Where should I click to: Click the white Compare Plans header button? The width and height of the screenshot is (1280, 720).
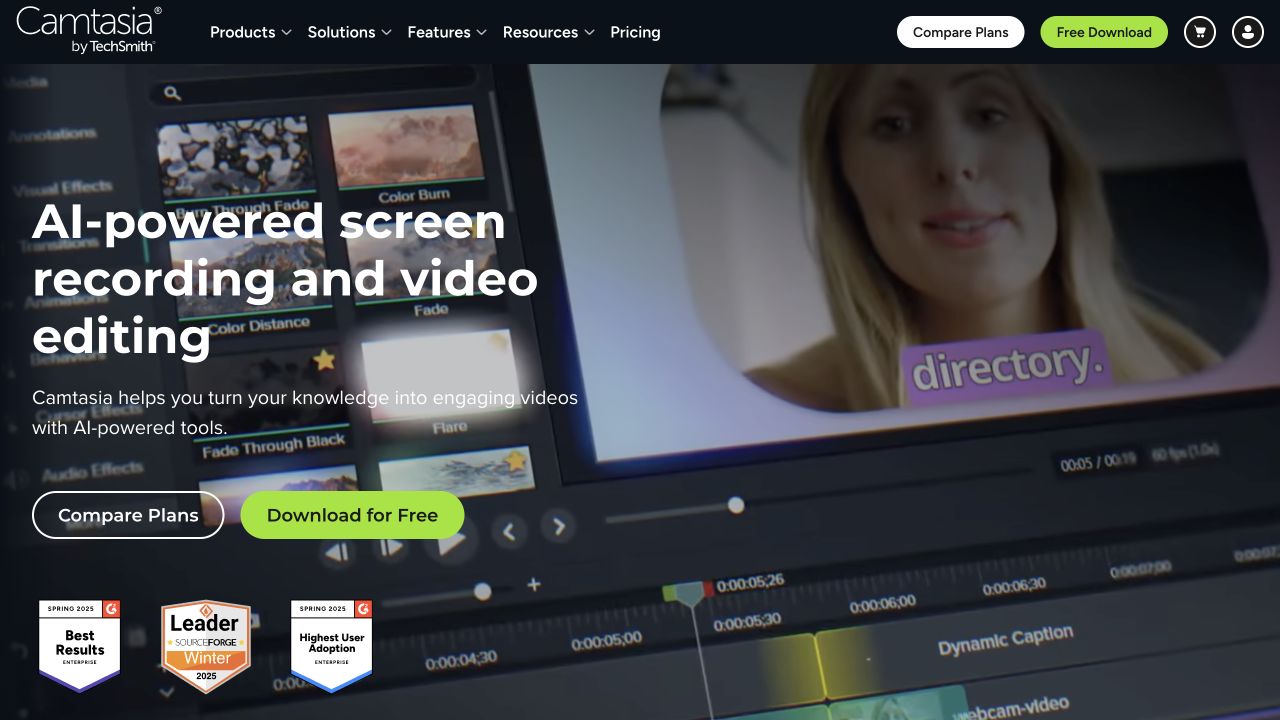pyautogui.click(x=960, y=32)
